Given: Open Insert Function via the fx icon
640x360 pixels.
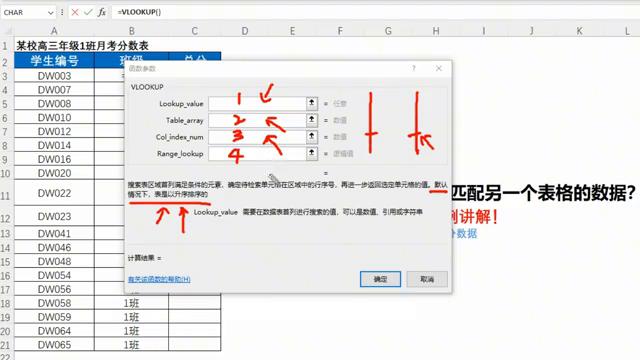Looking at the screenshot, I should [x=102, y=12].
